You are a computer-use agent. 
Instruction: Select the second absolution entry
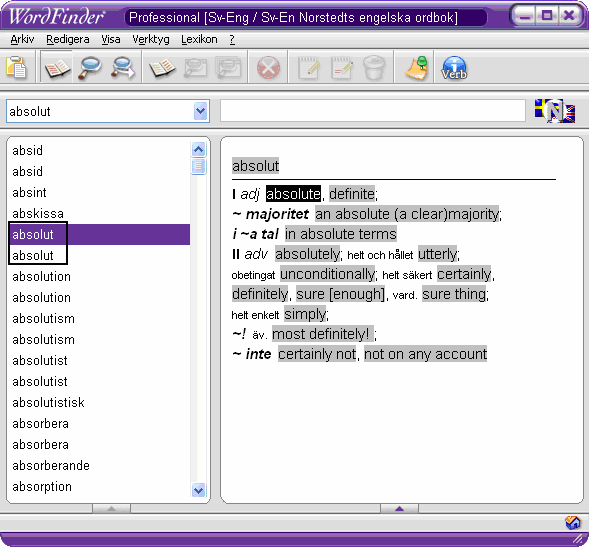[99, 298]
